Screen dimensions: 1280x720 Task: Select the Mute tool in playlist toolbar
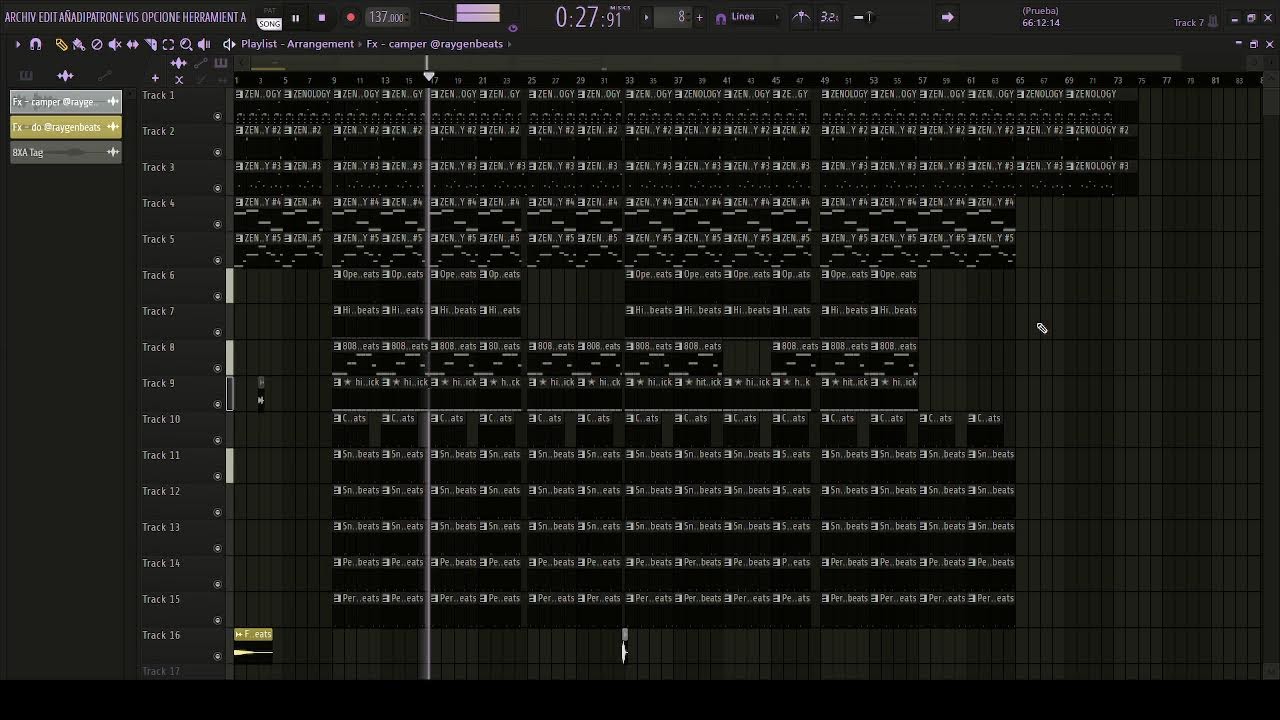[115, 44]
